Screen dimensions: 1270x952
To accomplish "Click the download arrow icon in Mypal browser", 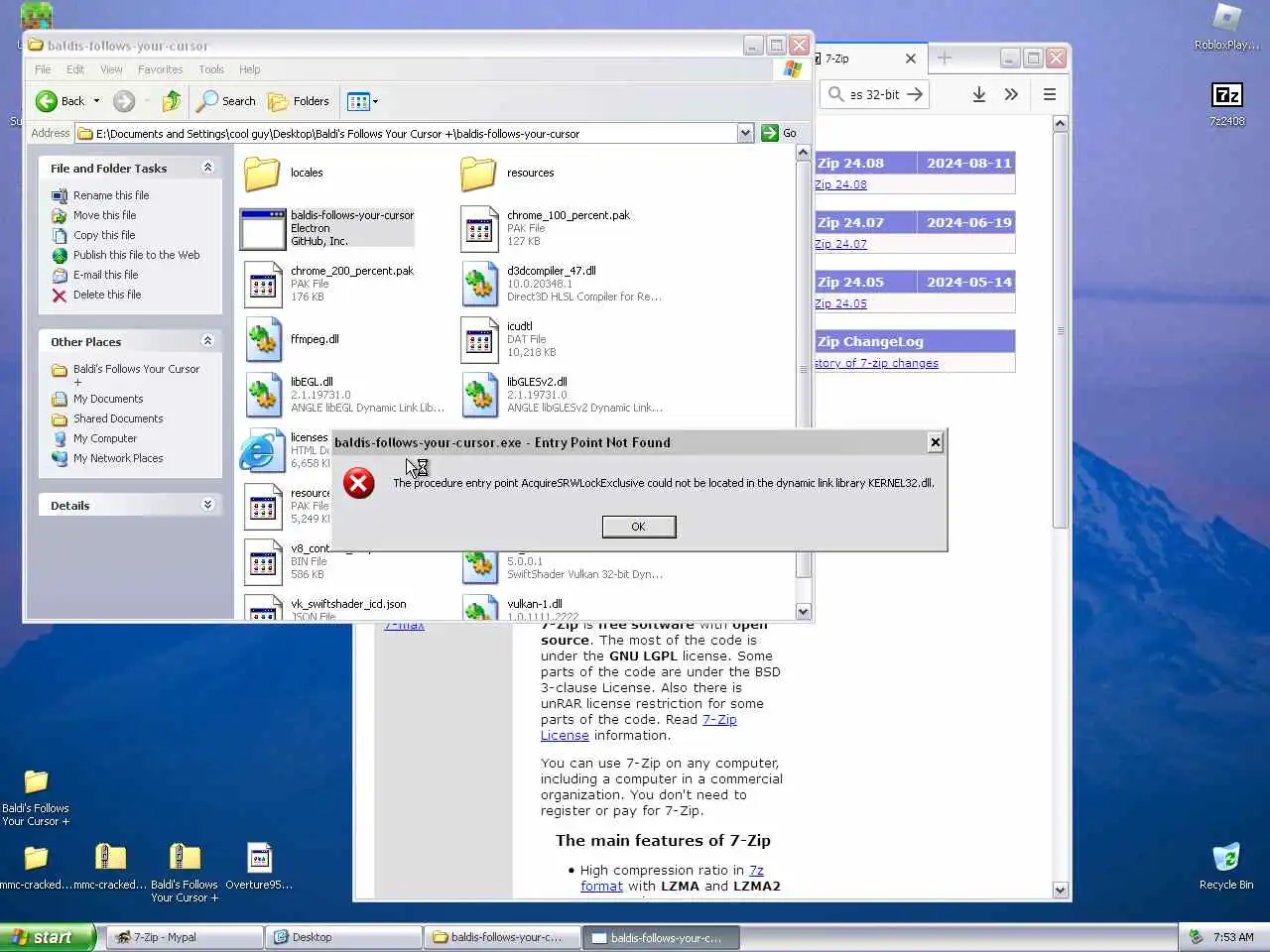I will tap(978, 94).
